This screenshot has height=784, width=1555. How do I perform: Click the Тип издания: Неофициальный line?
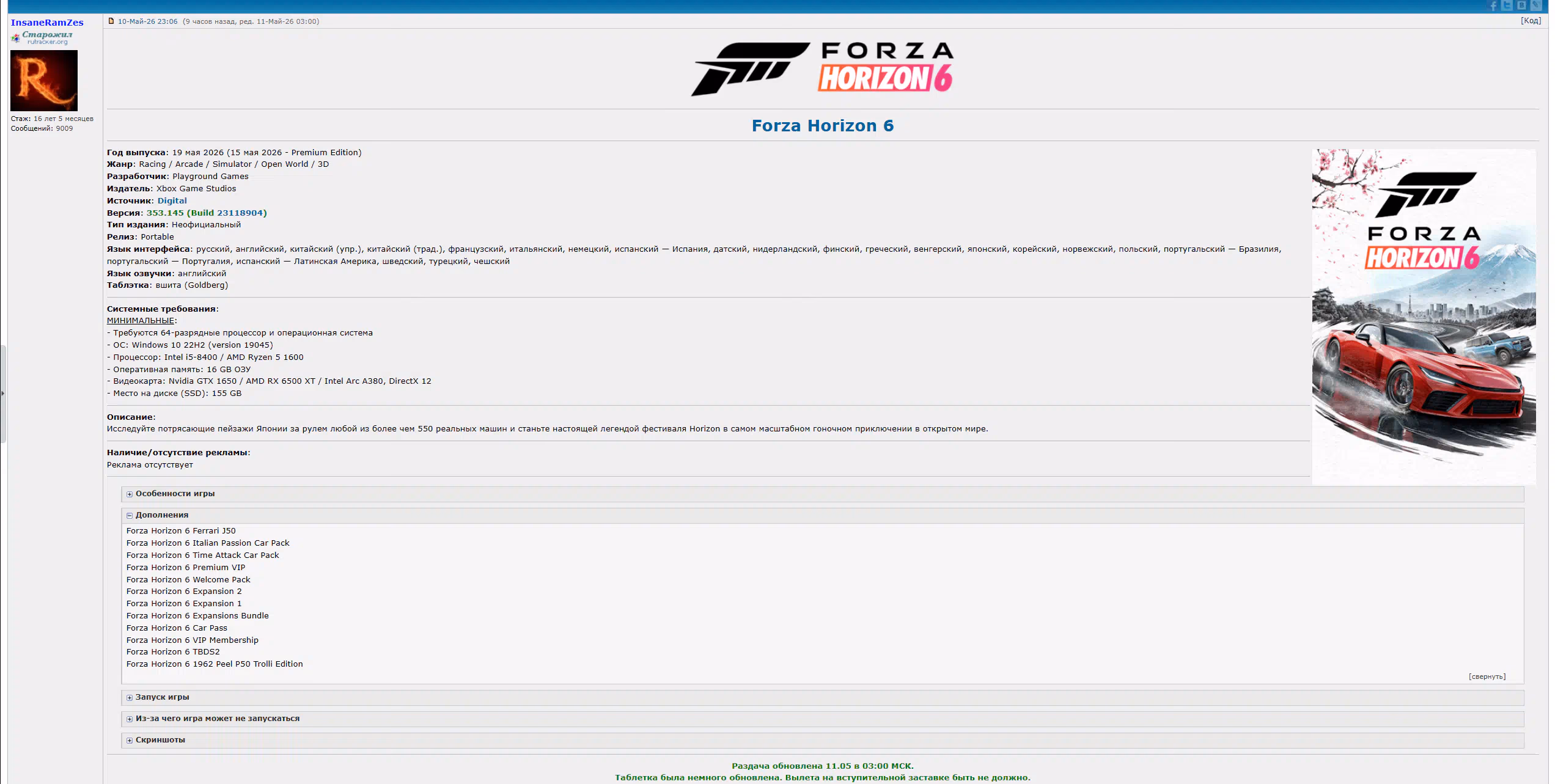click(x=174, y=225)
